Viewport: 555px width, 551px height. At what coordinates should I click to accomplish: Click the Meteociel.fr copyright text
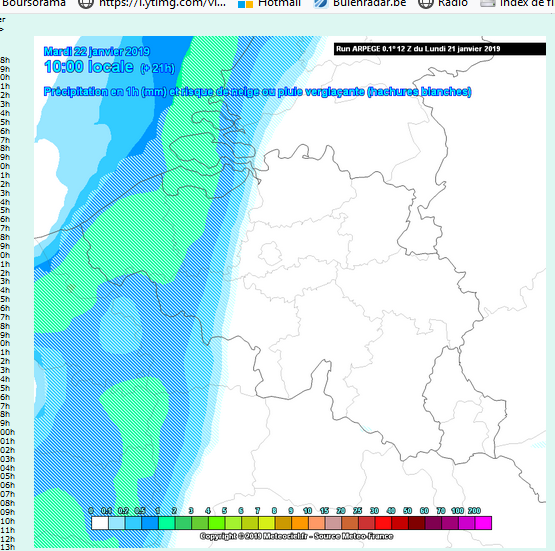tap(297, 536)
